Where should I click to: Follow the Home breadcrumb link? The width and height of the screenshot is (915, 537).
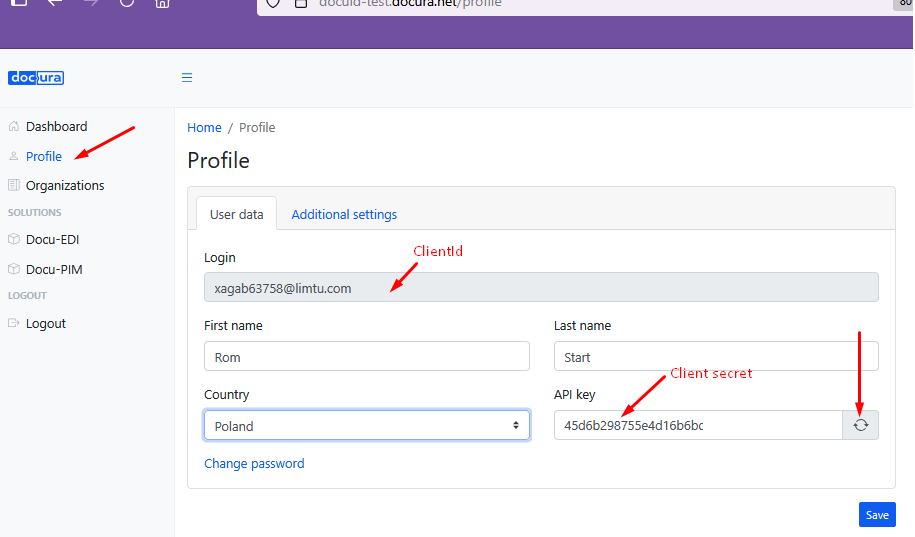point(204,127)
